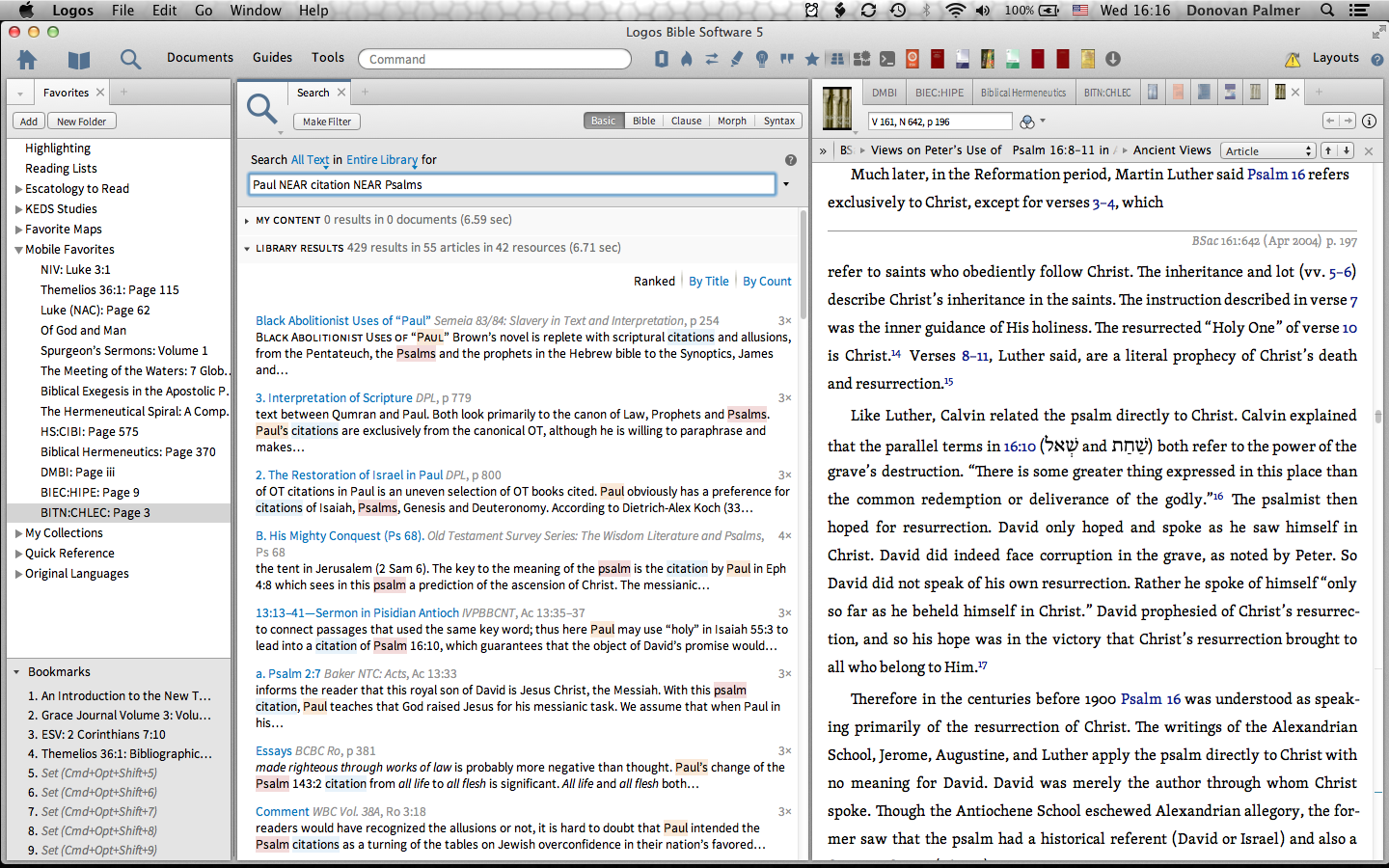1389x868 pixels.
Task: Open the Article navigation dropdown
Action: point(1268,150)
